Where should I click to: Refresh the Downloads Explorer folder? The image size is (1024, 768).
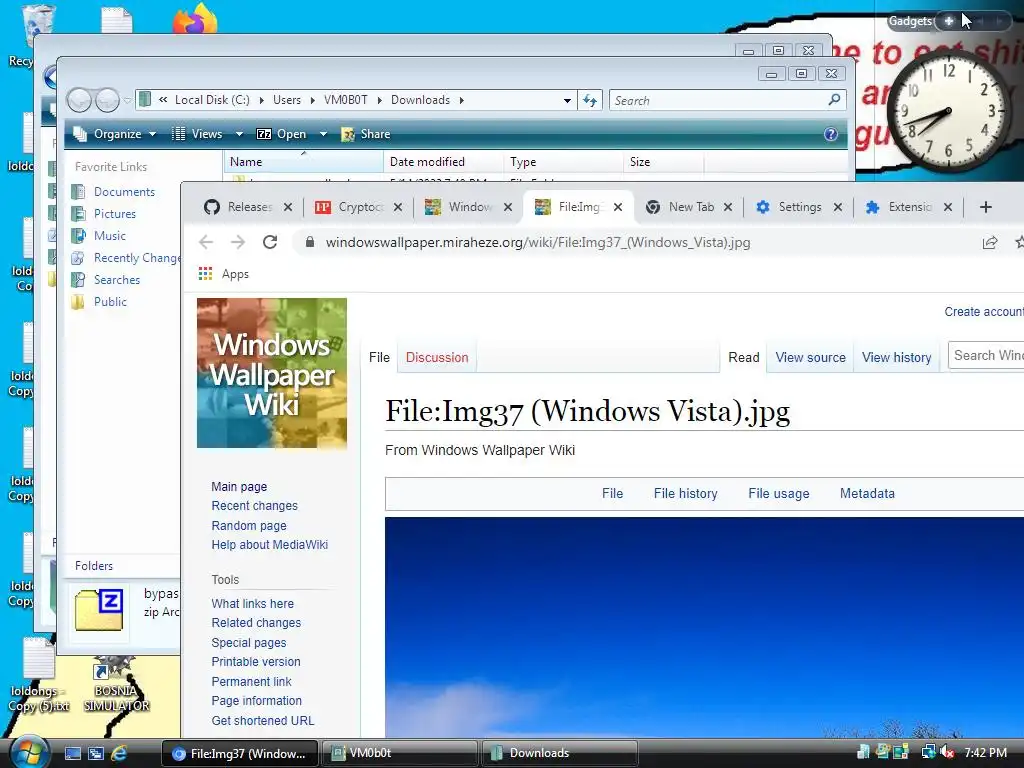click(590, 100)
